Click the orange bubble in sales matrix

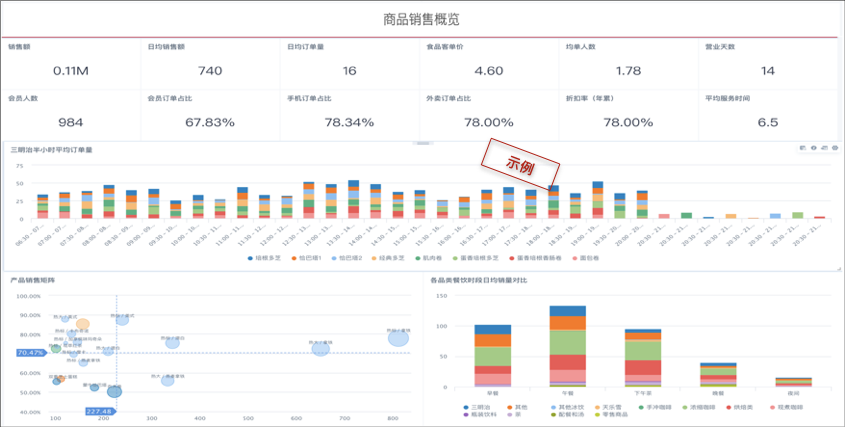click(82, 324)
